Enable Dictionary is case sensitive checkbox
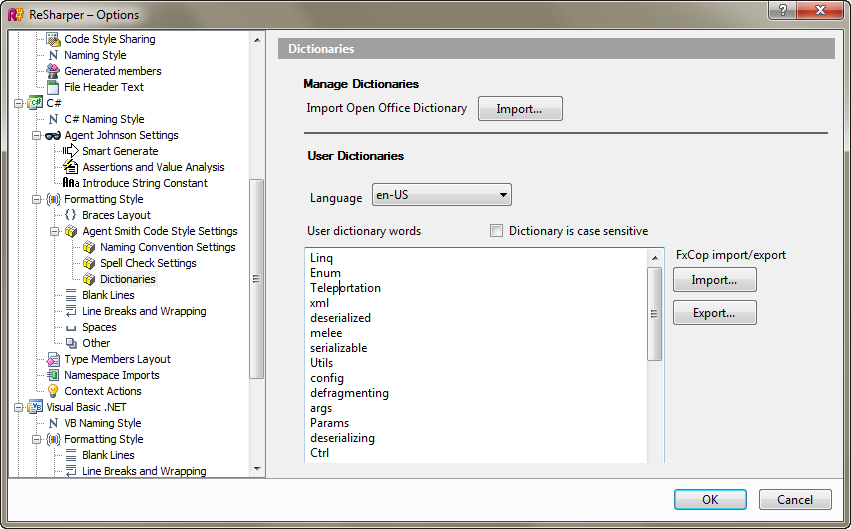 click(x=496, y=231)
